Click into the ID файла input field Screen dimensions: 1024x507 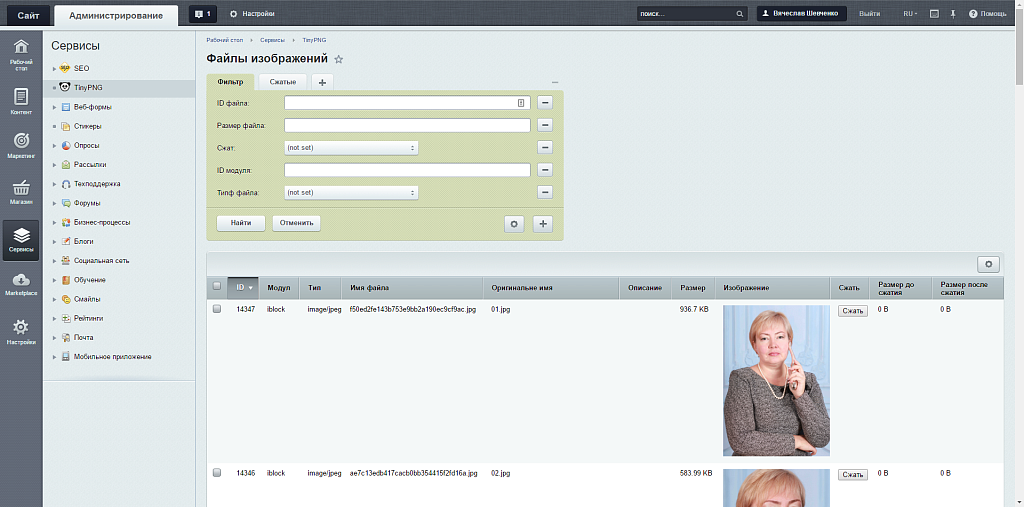pyautogui.click(x=407, y=103)
